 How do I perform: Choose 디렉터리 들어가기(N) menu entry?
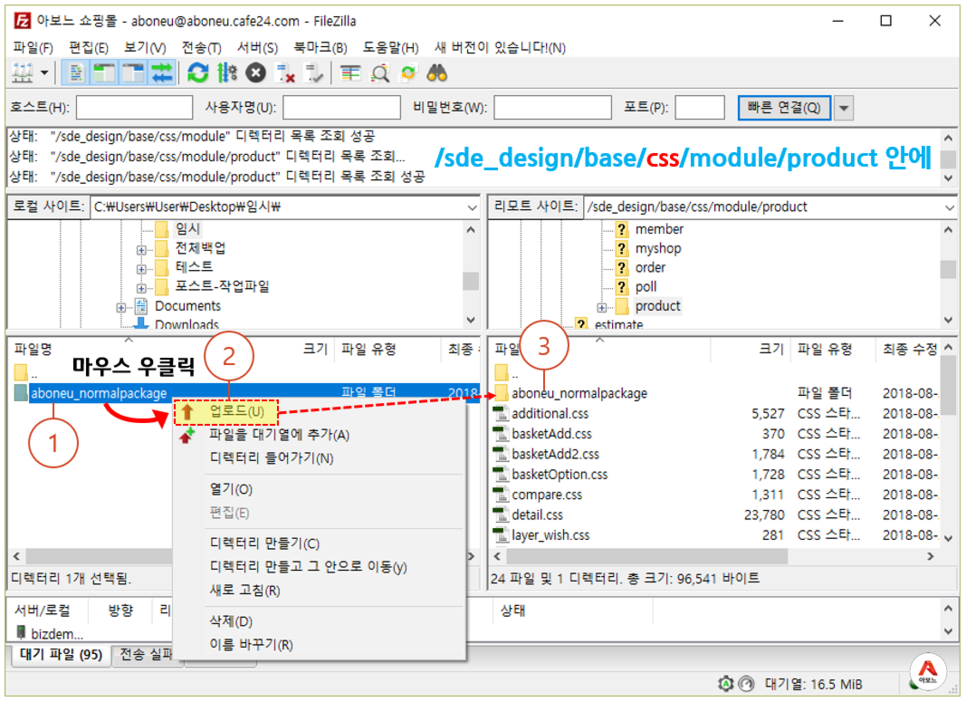point(271,459)
